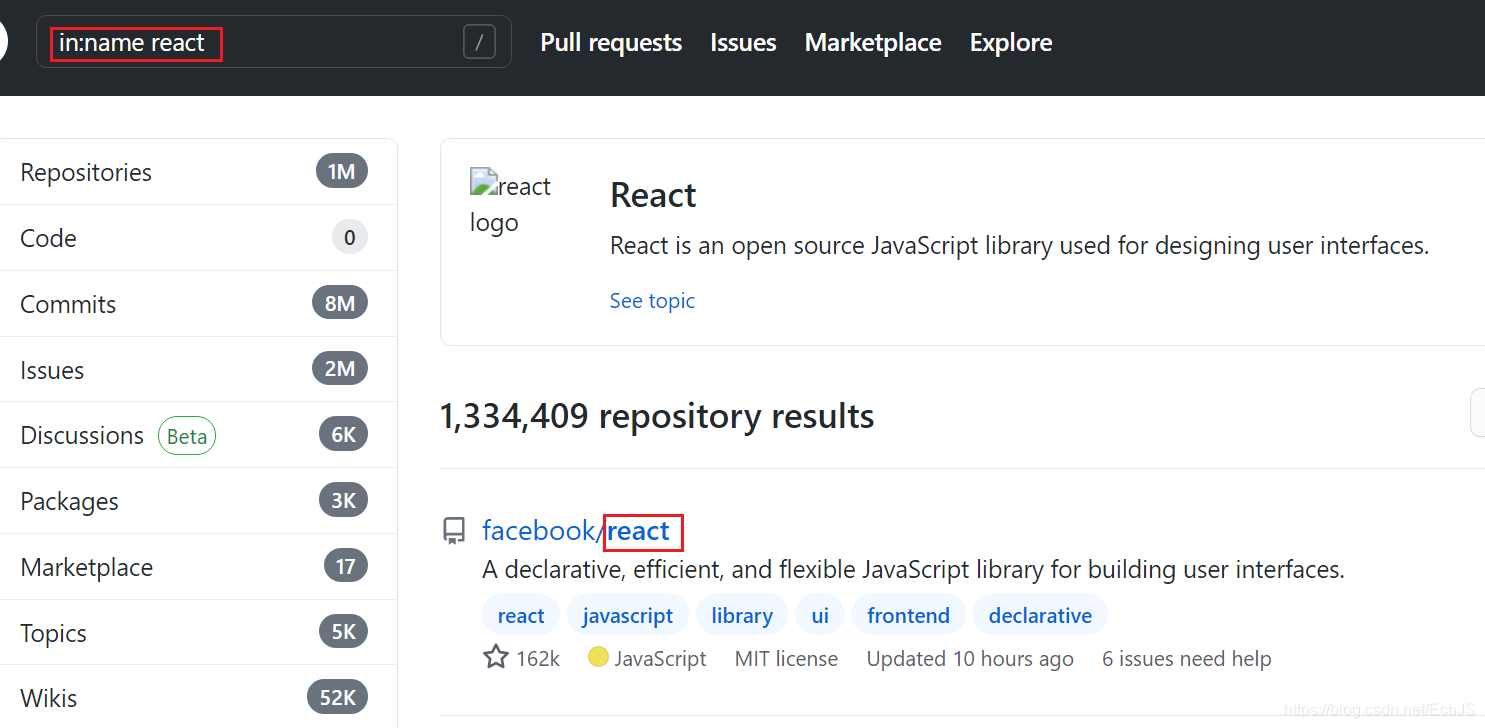Select Wikis filter in sidebar
The image size is (1485, 728).
pyautogui.click(x=198, y=697)
